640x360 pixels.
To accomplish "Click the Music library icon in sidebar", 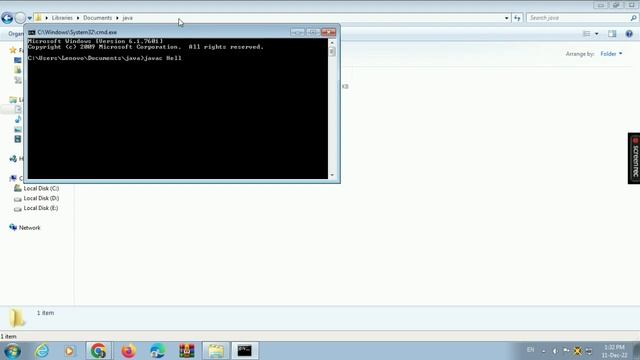I will 18,119.
